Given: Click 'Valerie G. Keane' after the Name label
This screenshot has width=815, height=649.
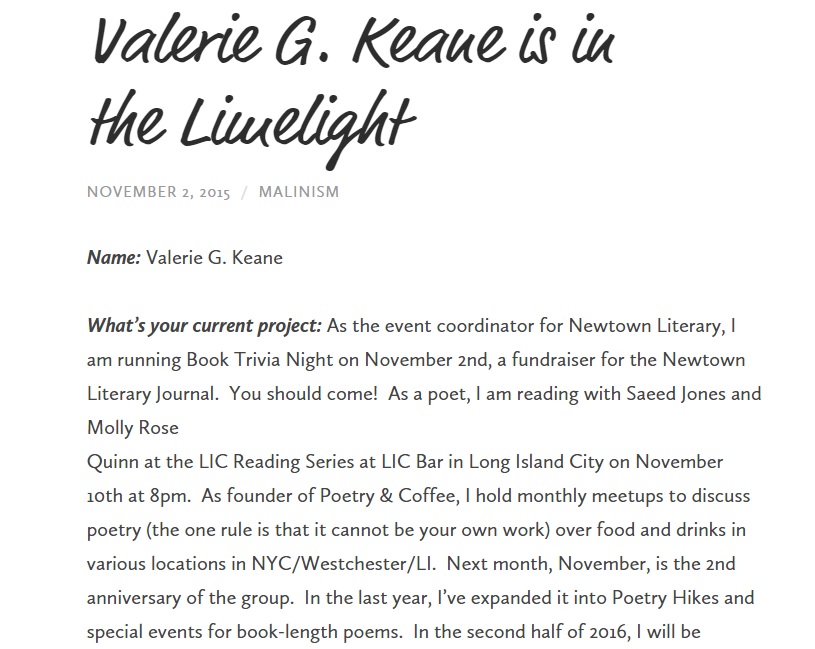Looking at the screenshot, I should point(214,258).
